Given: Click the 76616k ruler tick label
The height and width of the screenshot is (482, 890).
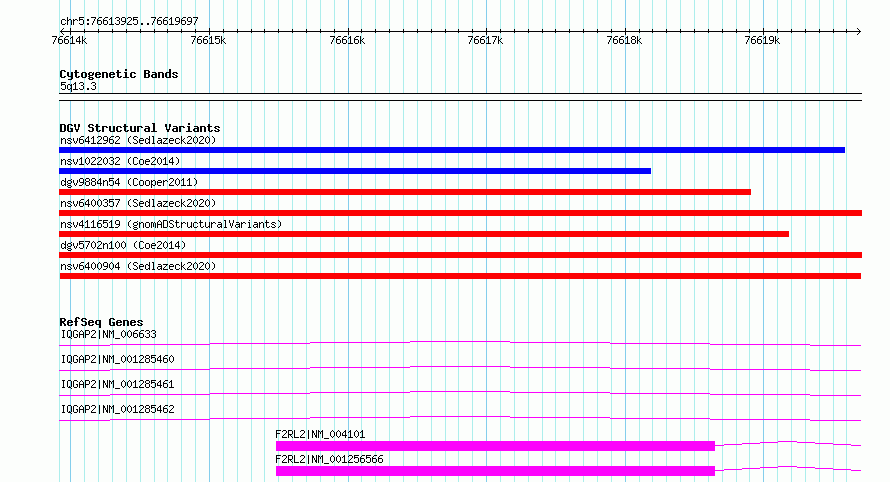Looking at the screenshot, I should [x=347, y=41].
